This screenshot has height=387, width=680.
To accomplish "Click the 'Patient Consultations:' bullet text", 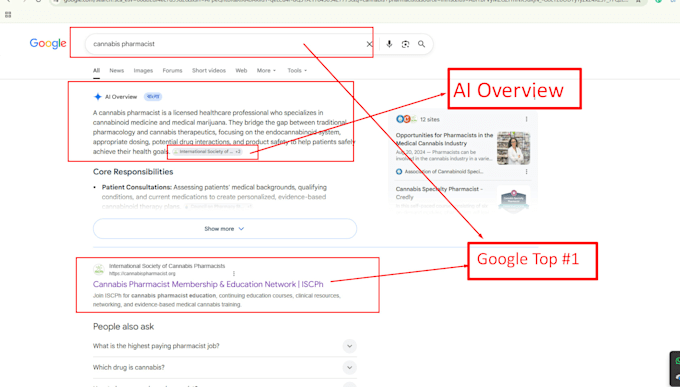I will [x=137, y=187].
